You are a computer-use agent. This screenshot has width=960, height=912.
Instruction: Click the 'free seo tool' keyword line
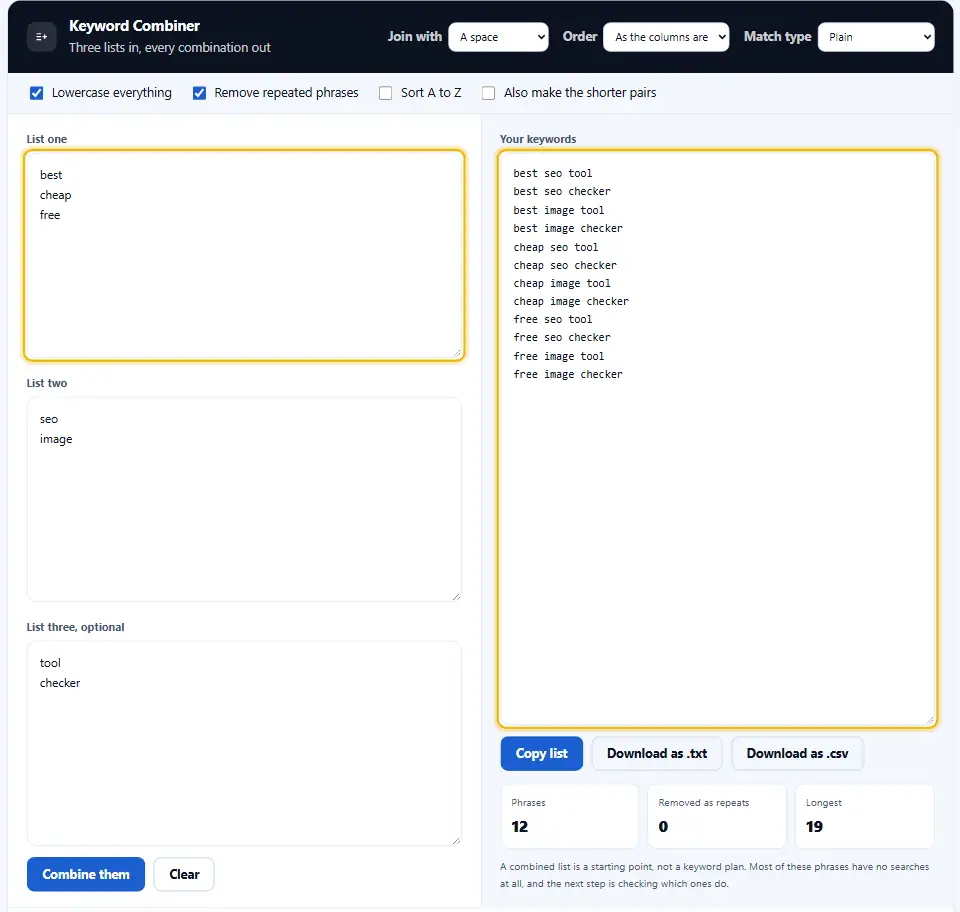pos(553,320)
